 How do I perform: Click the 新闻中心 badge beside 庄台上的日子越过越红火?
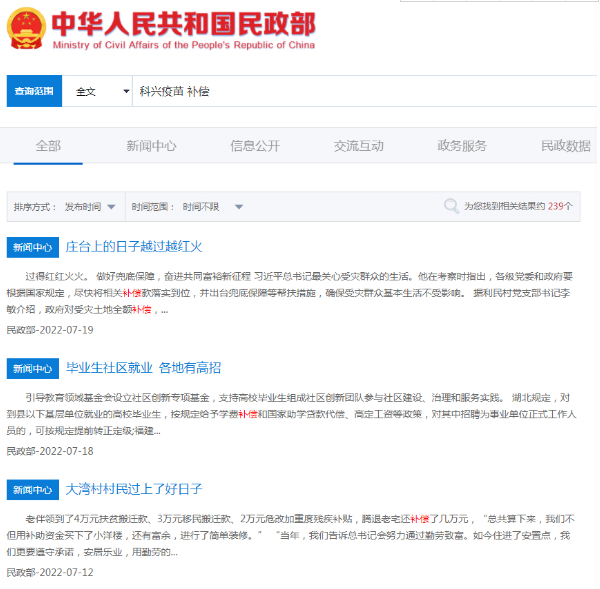tap(32, 247)
